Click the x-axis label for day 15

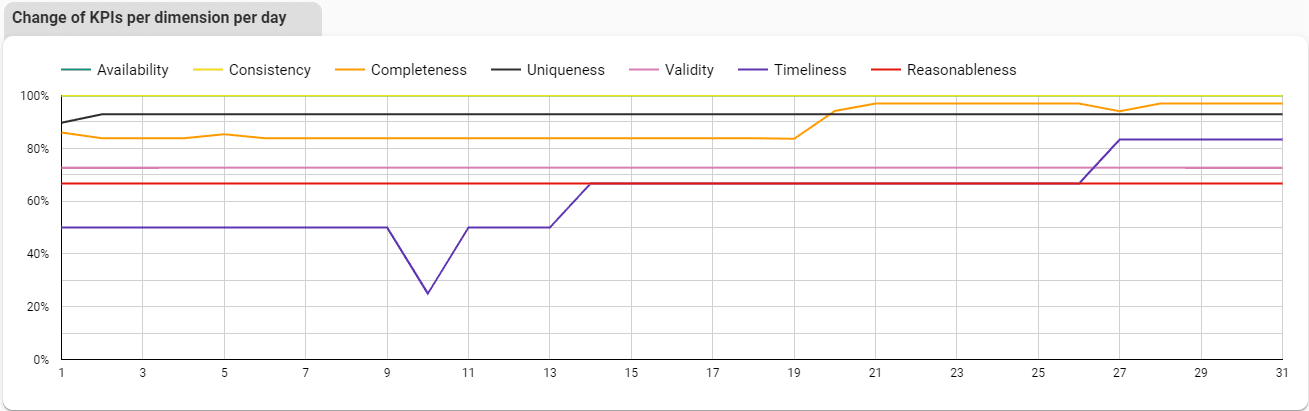(x=631, y=372)
